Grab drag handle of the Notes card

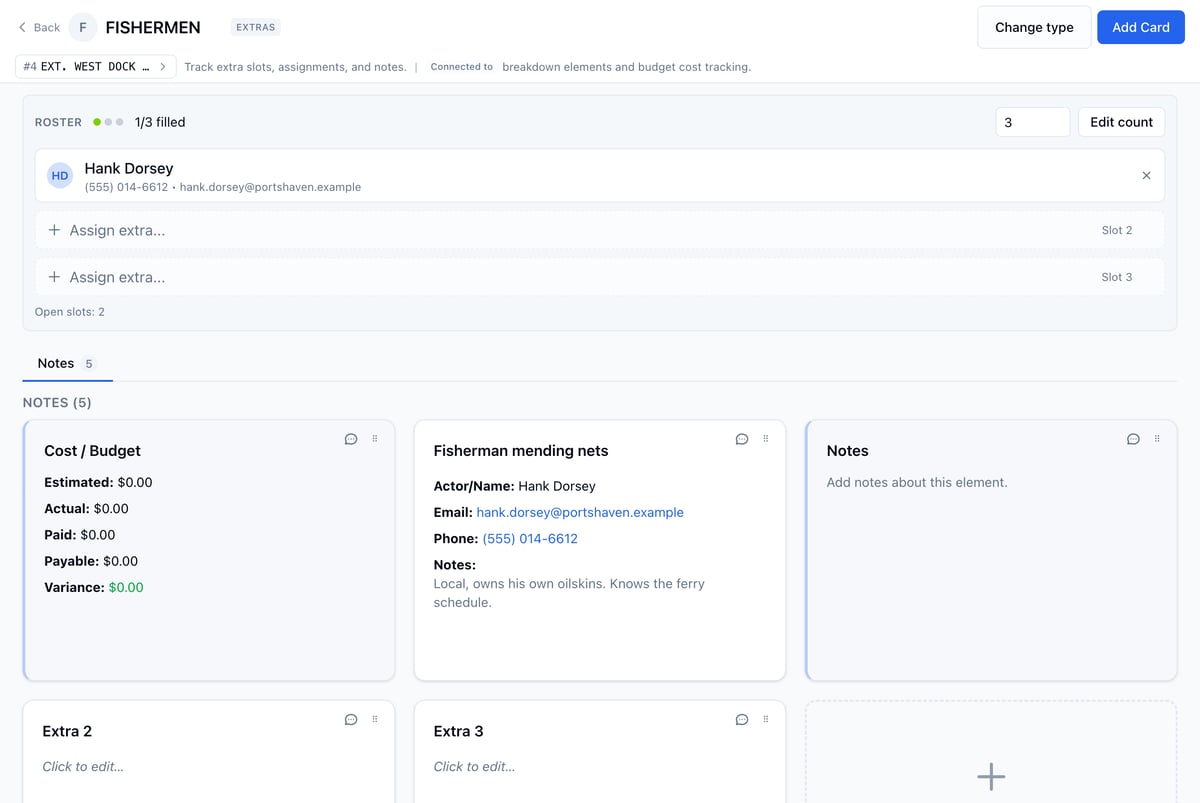[1157, 439]
